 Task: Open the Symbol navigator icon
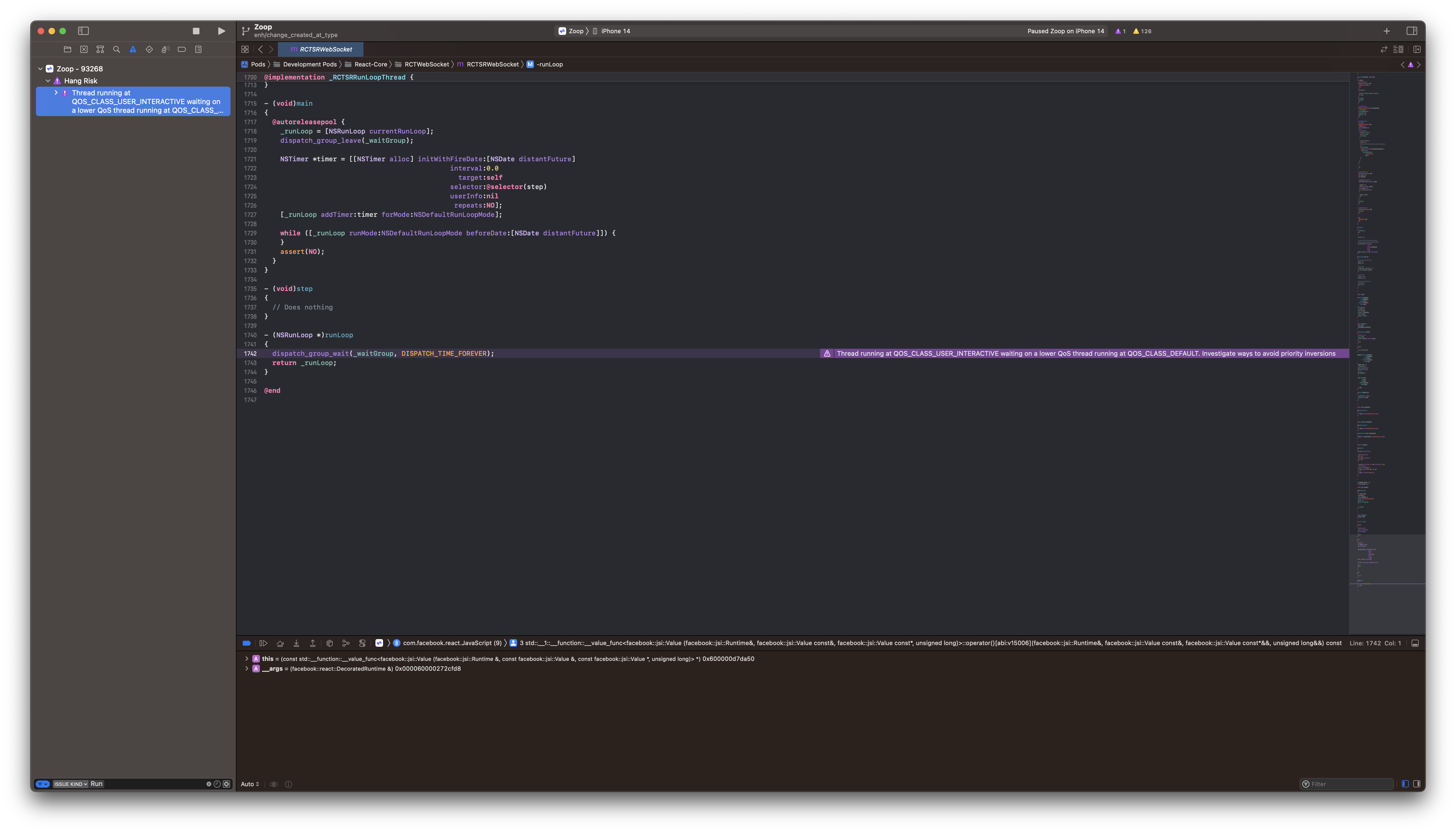(x=100, y=49)
